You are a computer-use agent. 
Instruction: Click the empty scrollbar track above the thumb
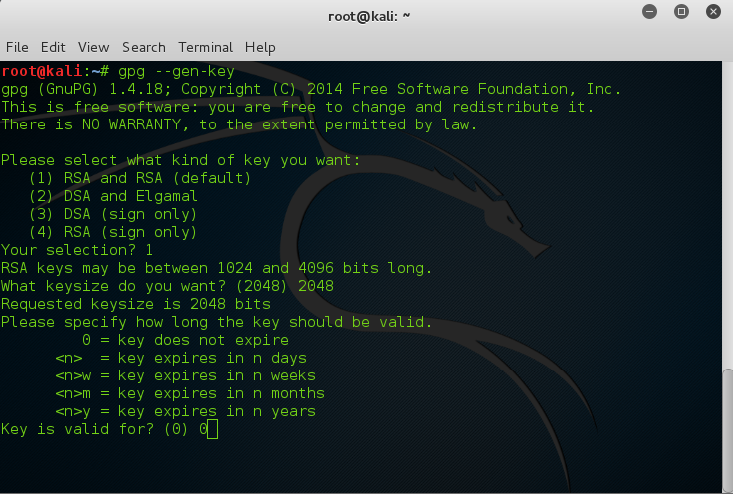(x=726, y=200)
